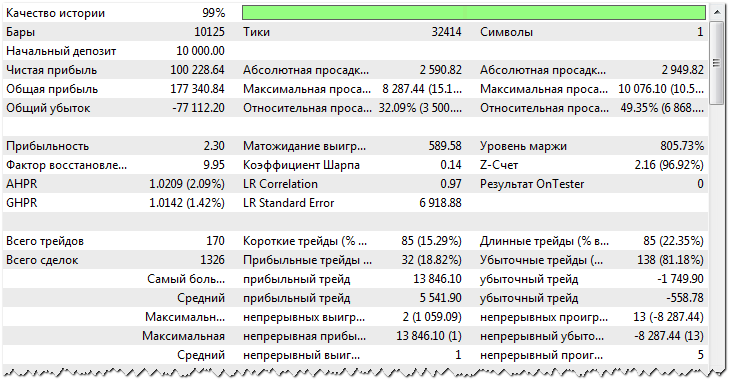Select the LR Standard Error value 6 918.88

click(440, 203)
